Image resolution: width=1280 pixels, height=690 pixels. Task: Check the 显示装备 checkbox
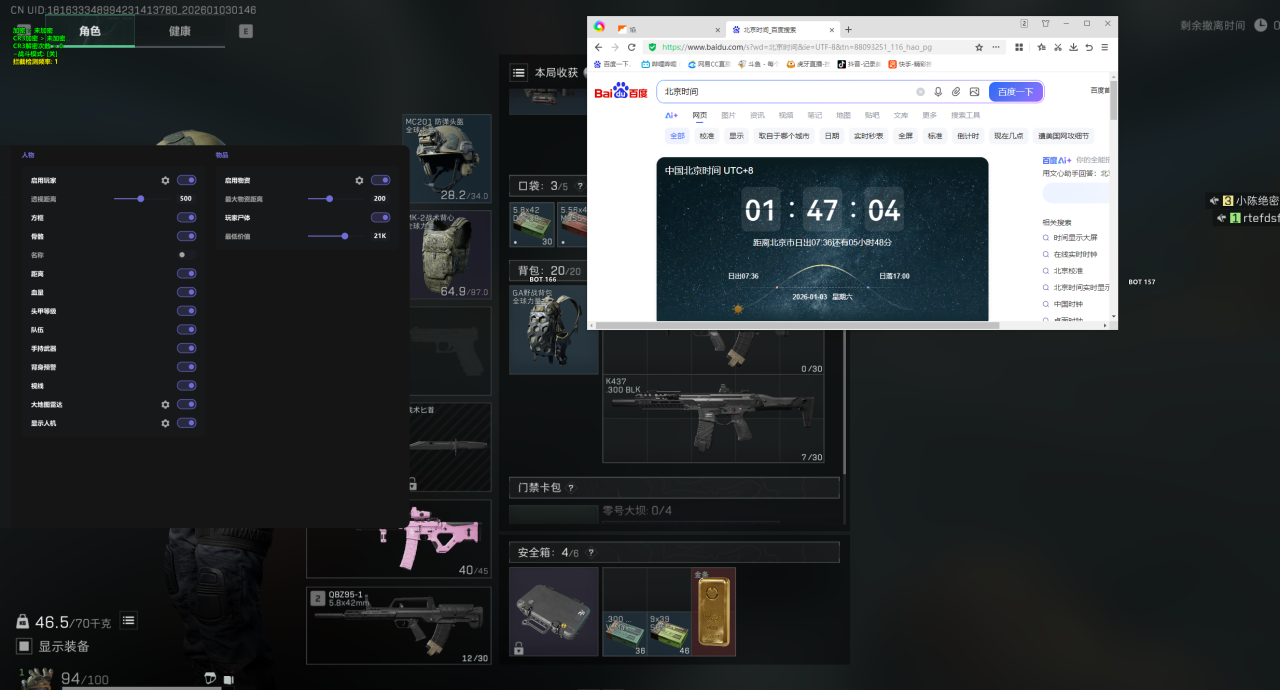click(x=24, y=646)
